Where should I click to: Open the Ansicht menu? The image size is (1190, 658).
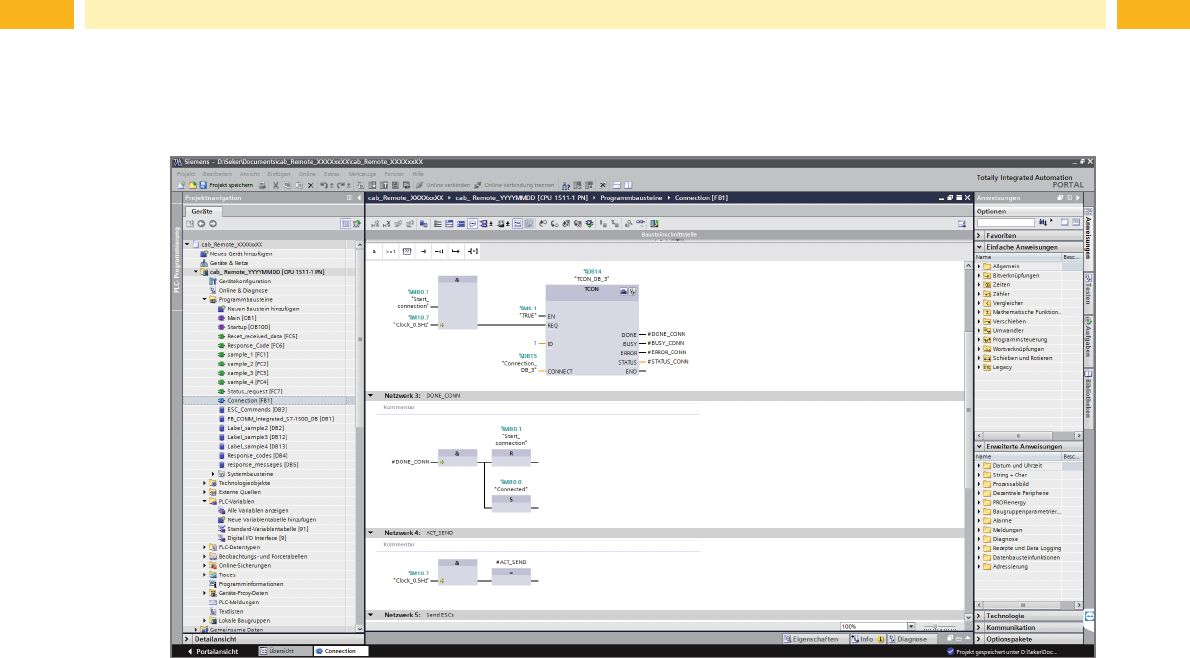pyautogui.click(x=250, y=175)
